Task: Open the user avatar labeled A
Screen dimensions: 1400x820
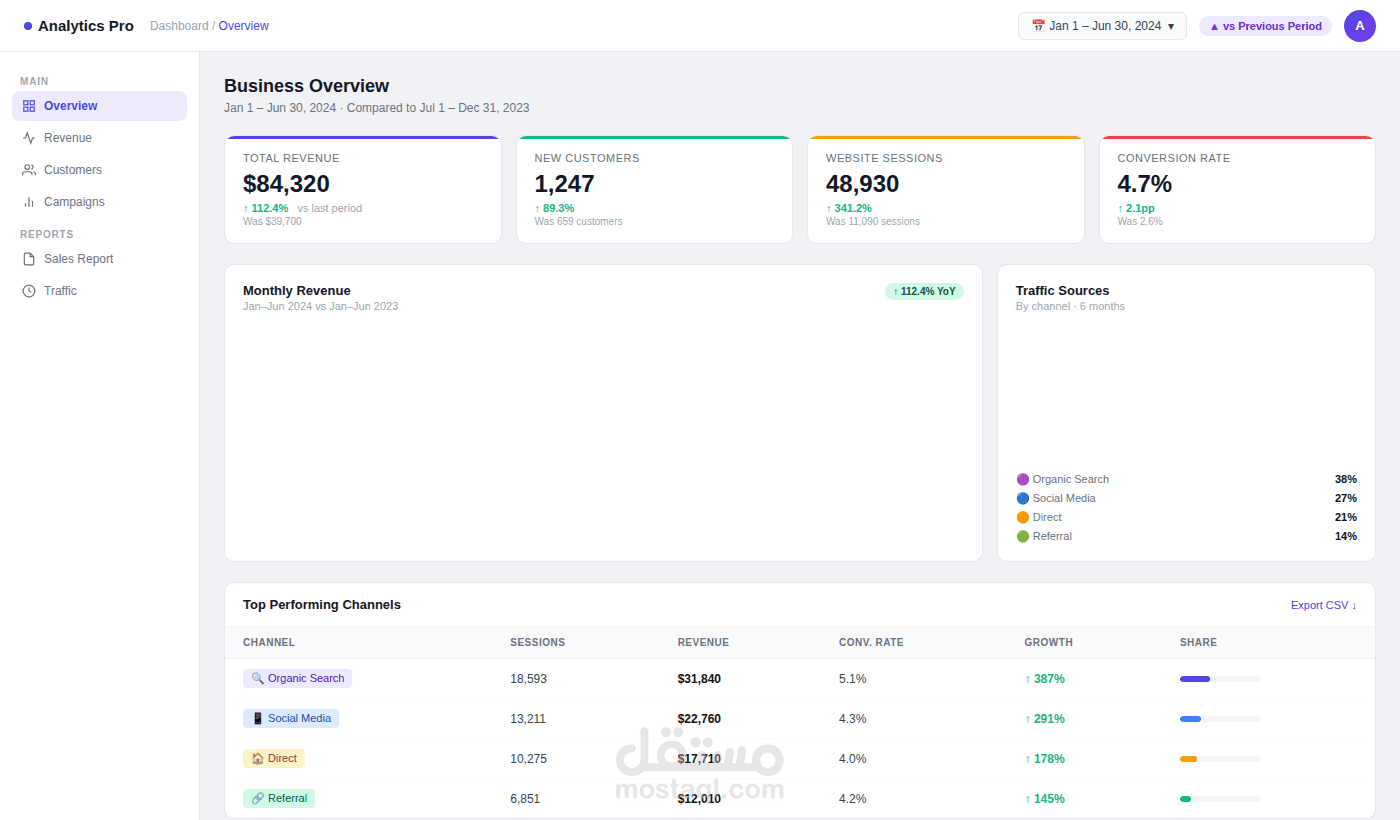Action: (1360, 26)
